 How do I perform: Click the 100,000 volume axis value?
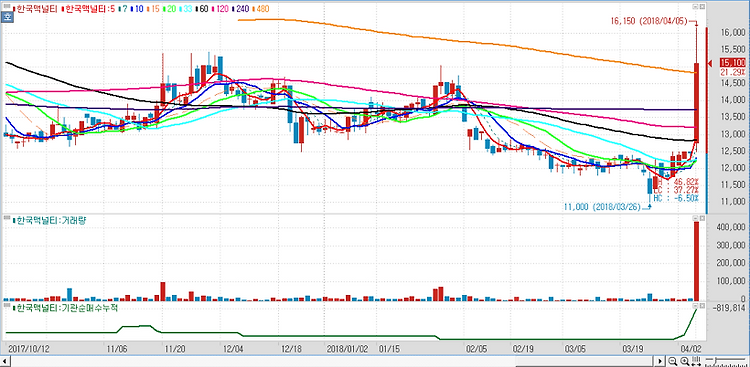click(x=730, y=281)
